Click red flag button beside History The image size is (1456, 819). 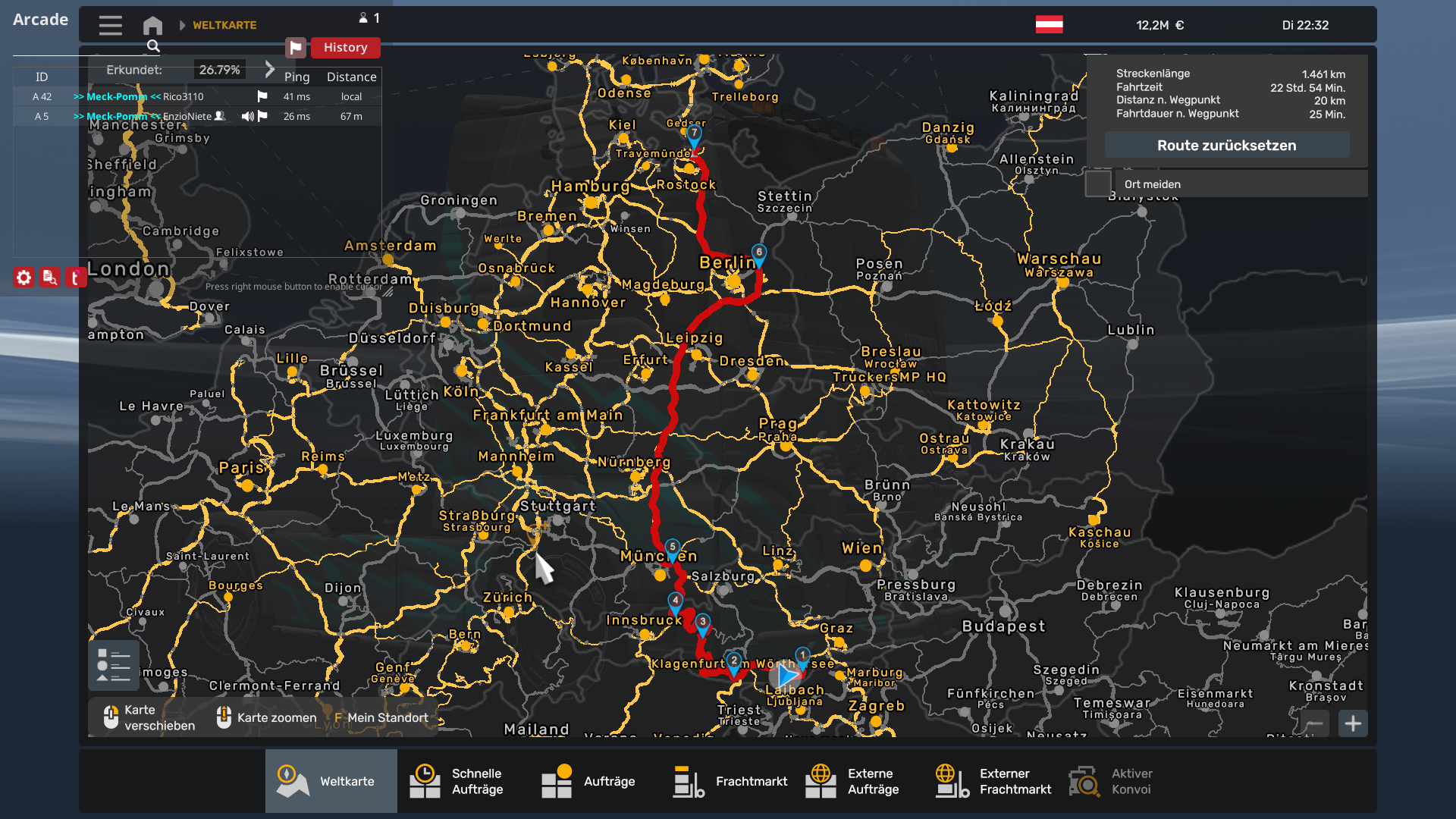pos(296,48)
